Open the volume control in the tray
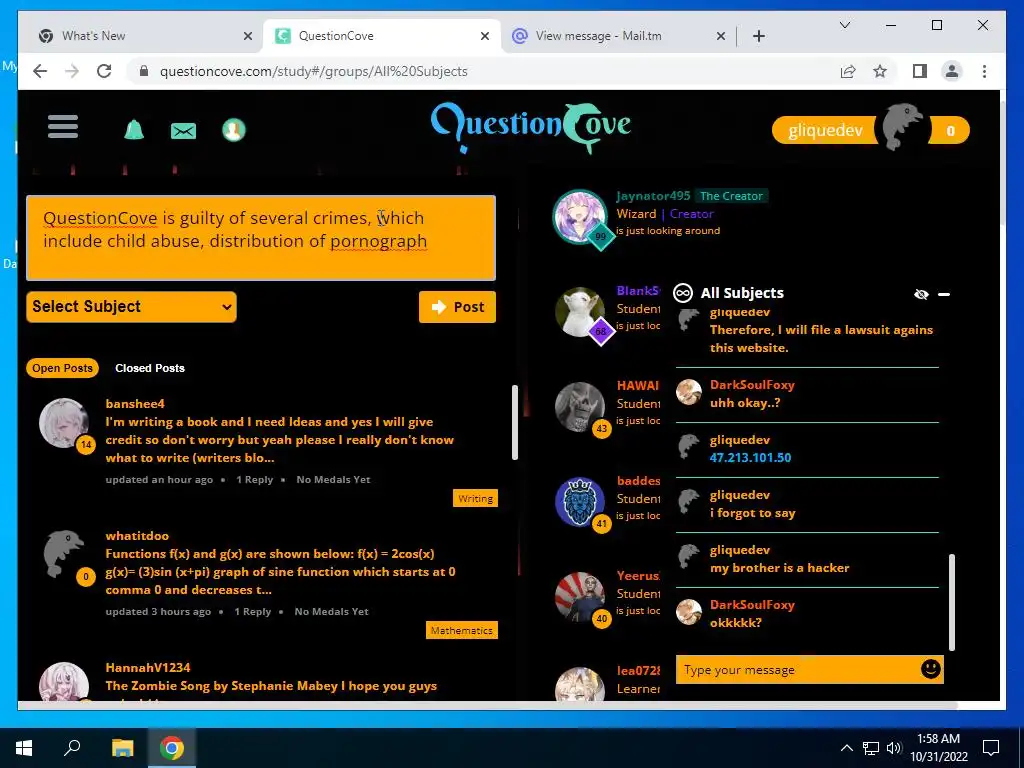Image resolution: width=1024 pixels, height=768 pixels. [x=894, y=748]
